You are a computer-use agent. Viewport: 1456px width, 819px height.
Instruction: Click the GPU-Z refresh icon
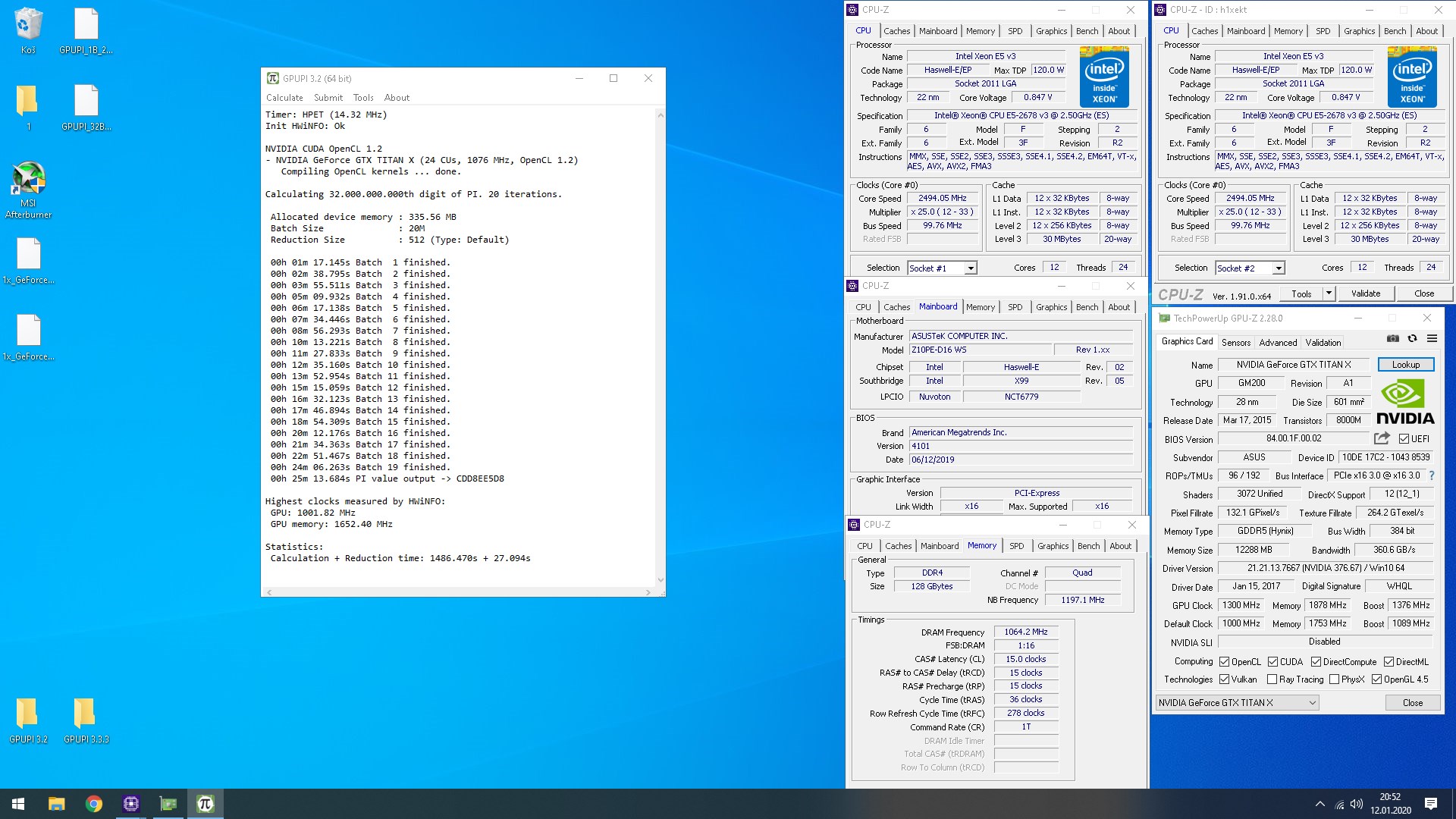click(1412, 339)
